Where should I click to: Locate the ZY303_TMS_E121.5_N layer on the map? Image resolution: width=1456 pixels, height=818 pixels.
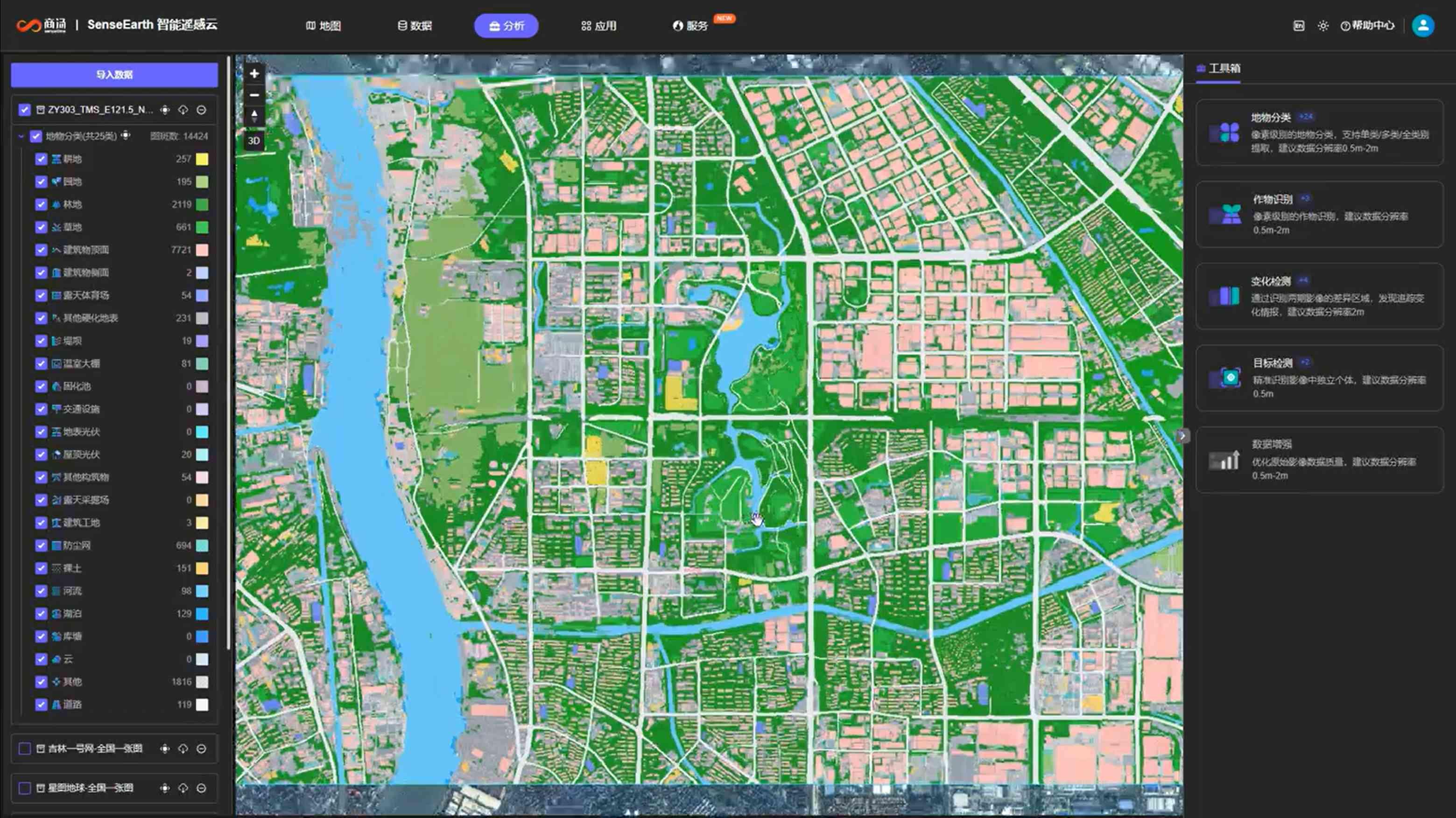coord(164,110)
